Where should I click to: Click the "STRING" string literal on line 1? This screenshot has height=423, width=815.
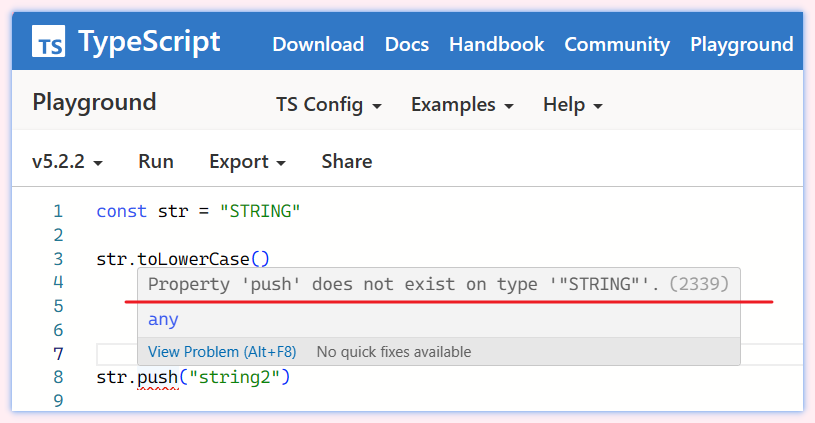[260, 211]
